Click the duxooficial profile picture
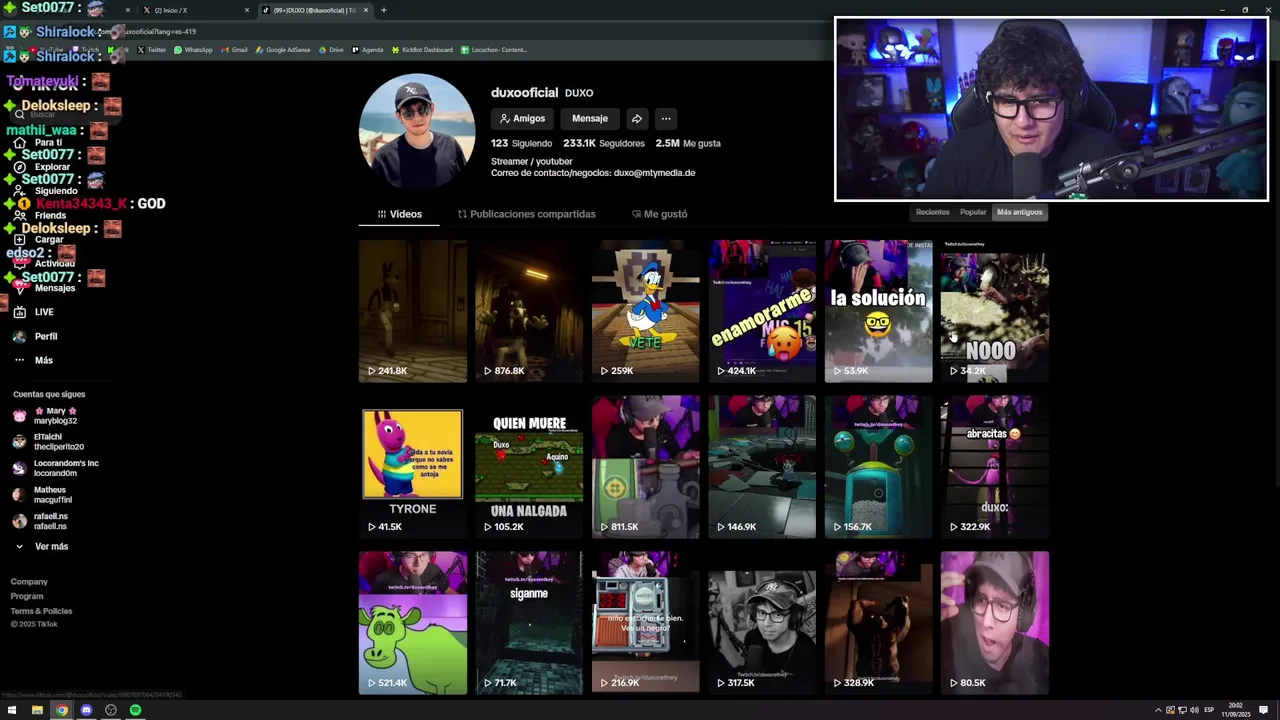 [x=417, y=131]
